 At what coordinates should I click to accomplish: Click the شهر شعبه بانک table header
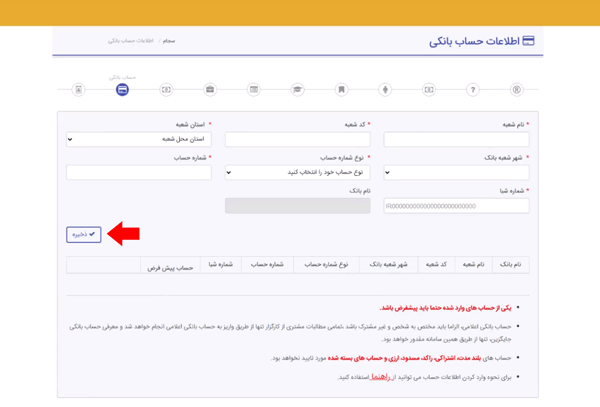pos(388,264)
